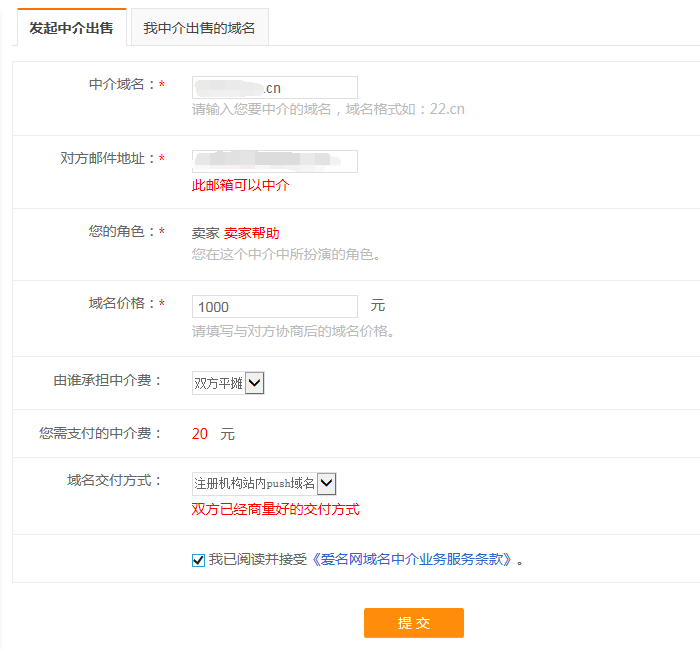The width and height of the screenshot is (700, 649).
Task: Click the 中介域名 input field
Action: pos(274,88)
